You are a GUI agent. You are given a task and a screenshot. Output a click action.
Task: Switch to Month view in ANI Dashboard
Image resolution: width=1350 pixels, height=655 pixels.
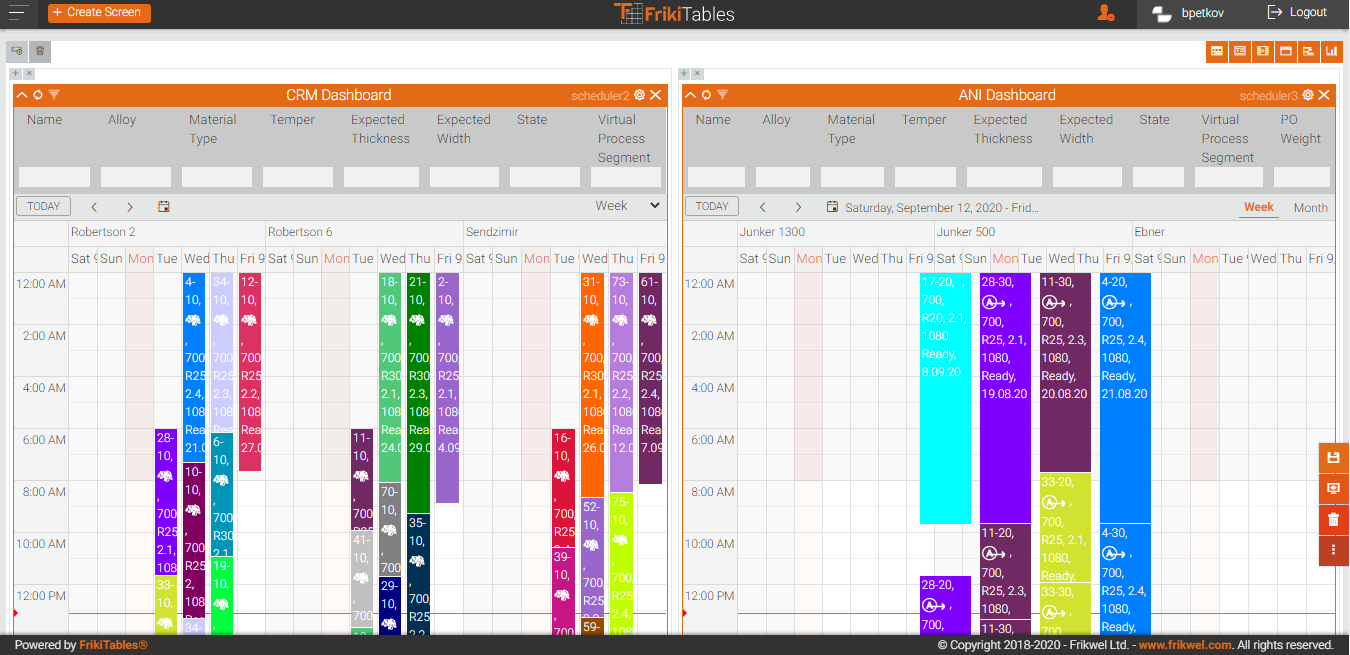(1310, 208)
